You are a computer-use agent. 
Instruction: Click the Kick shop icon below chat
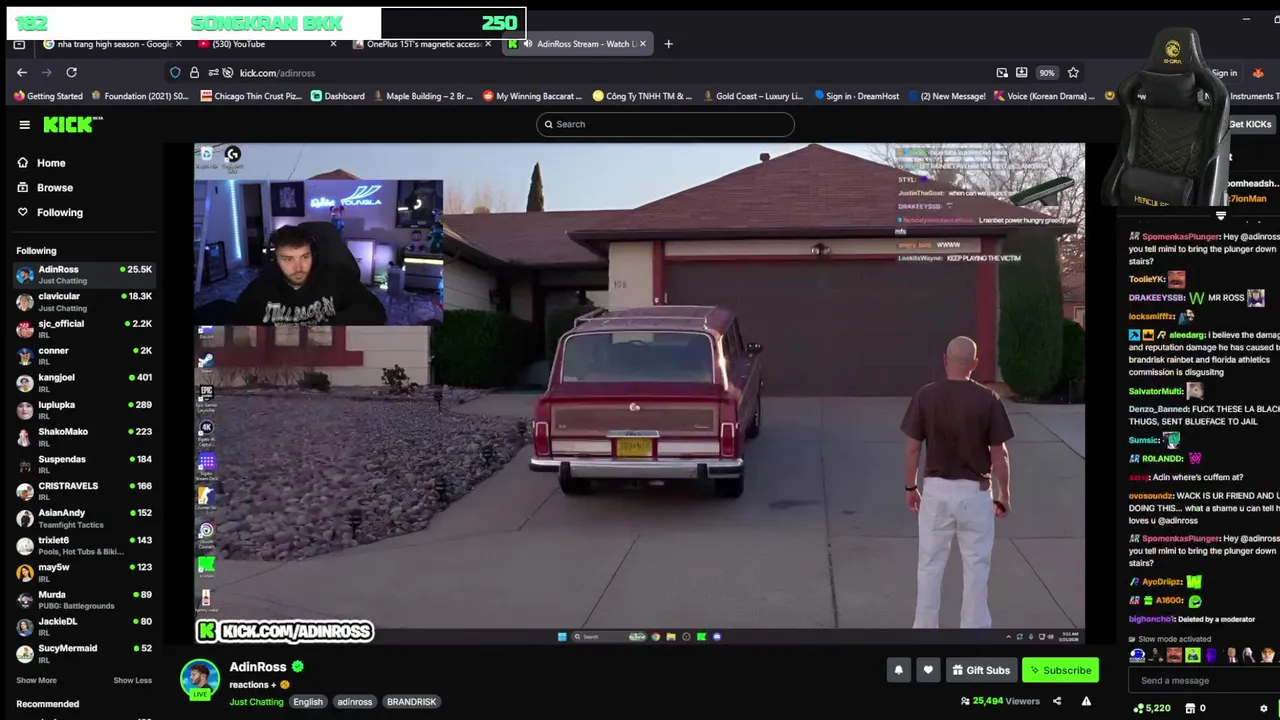tap(1190, 708)
